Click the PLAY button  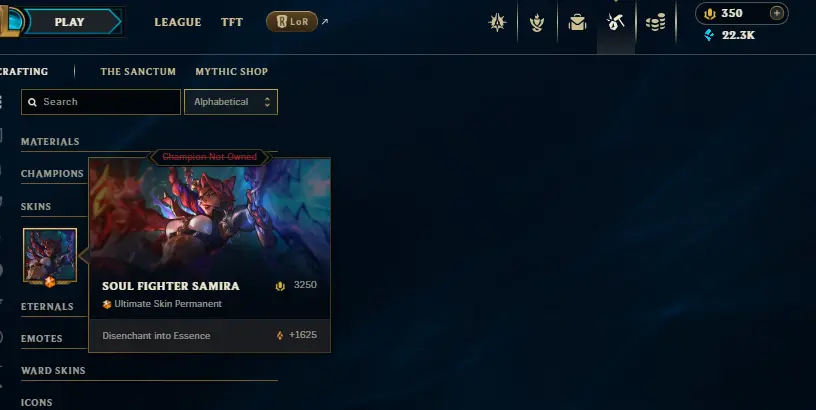tap(70, 22)
